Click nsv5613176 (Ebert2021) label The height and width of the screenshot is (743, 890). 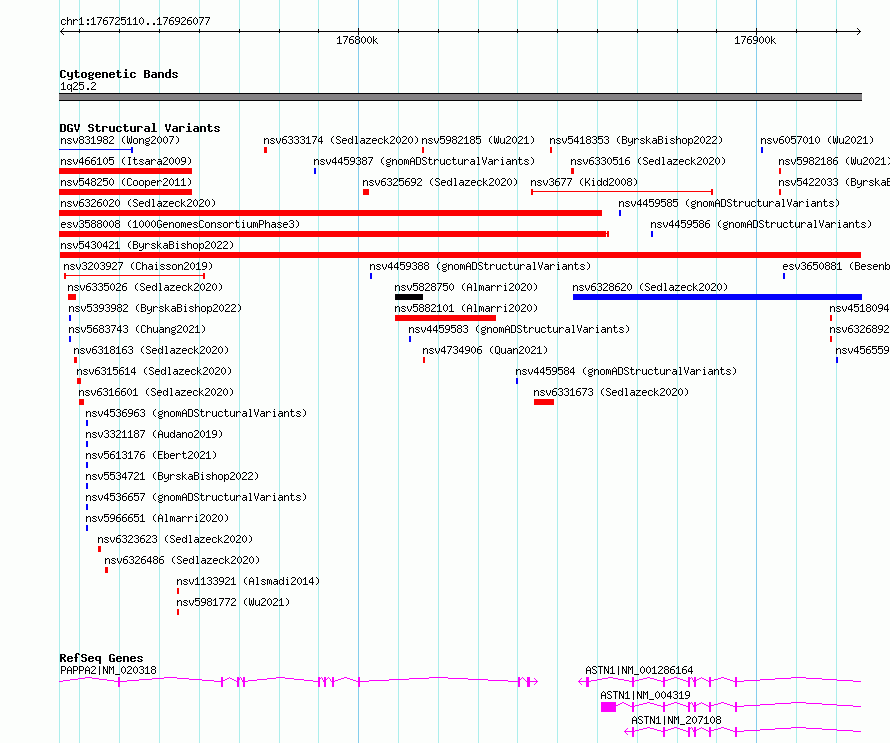[x=151, y=455]
